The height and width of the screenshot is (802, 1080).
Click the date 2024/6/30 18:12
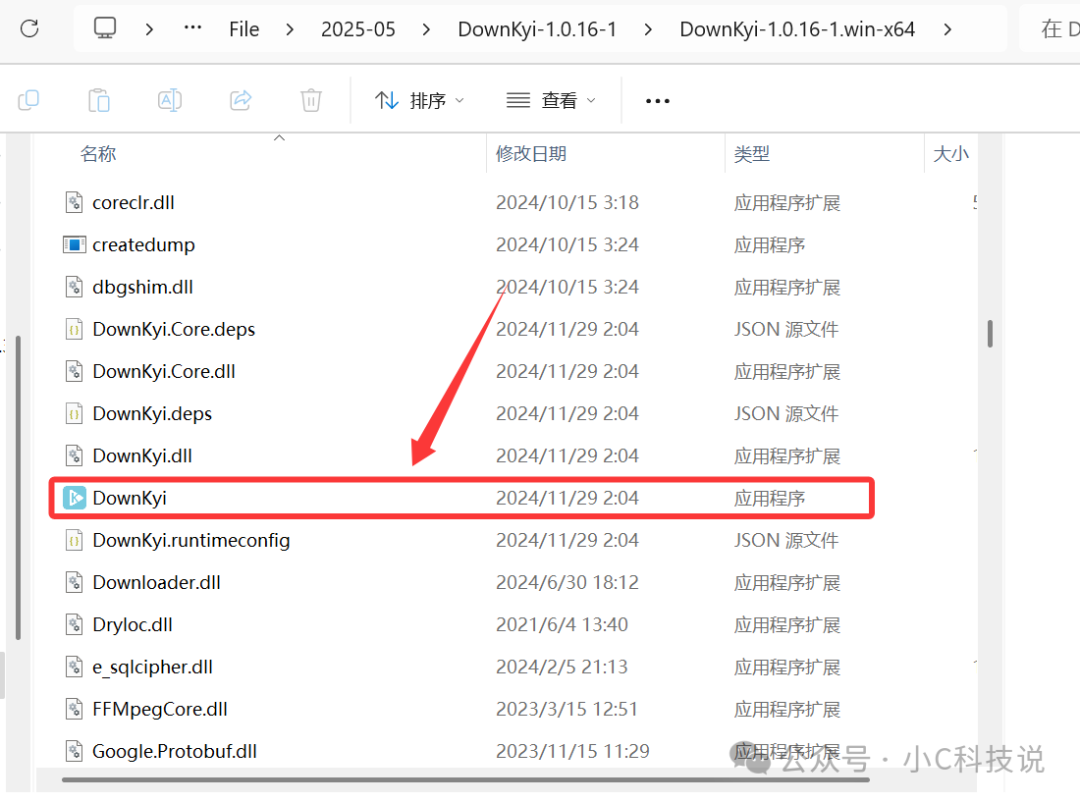pos(567,582)
